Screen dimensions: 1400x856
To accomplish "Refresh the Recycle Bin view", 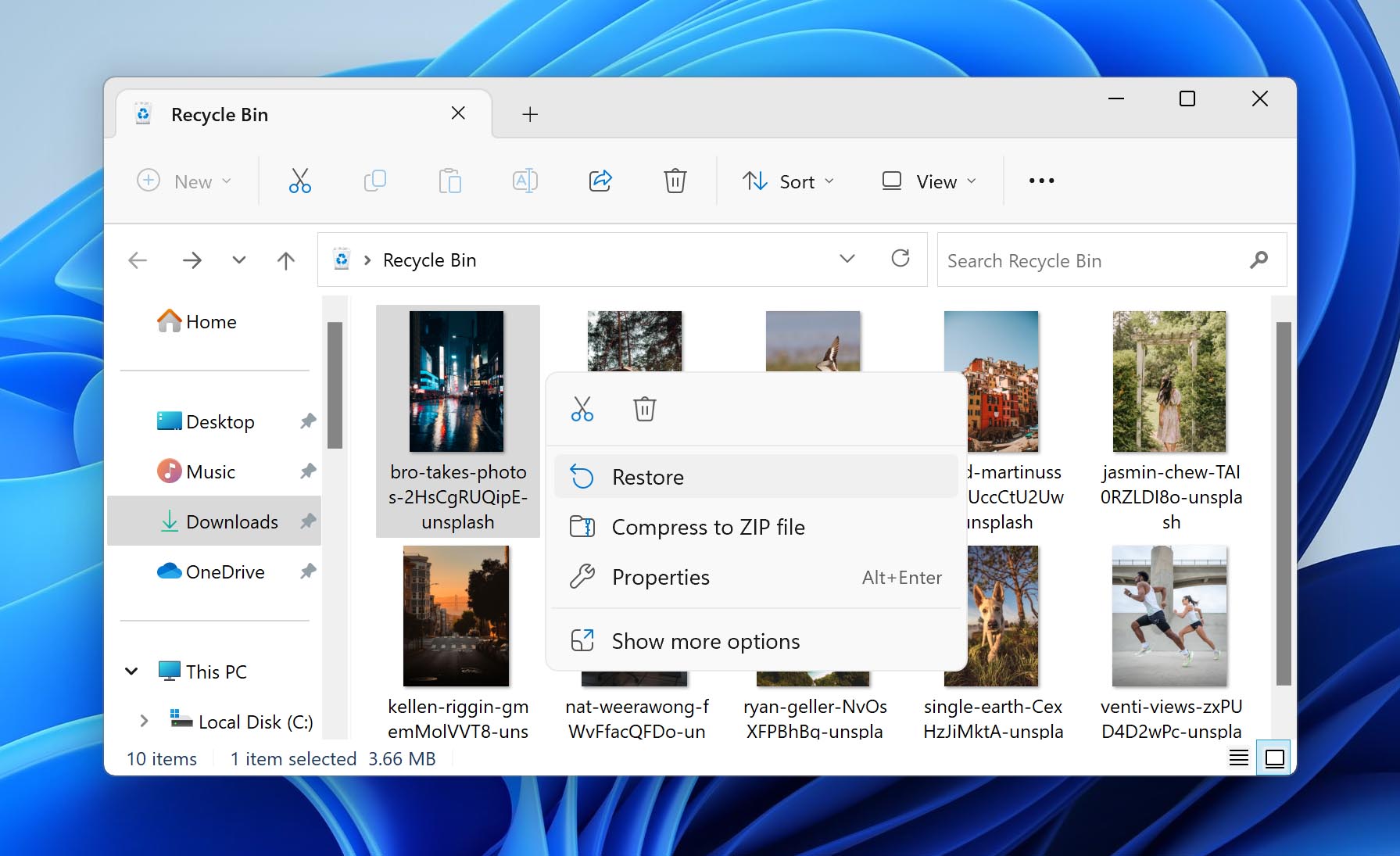I will 901,259.
